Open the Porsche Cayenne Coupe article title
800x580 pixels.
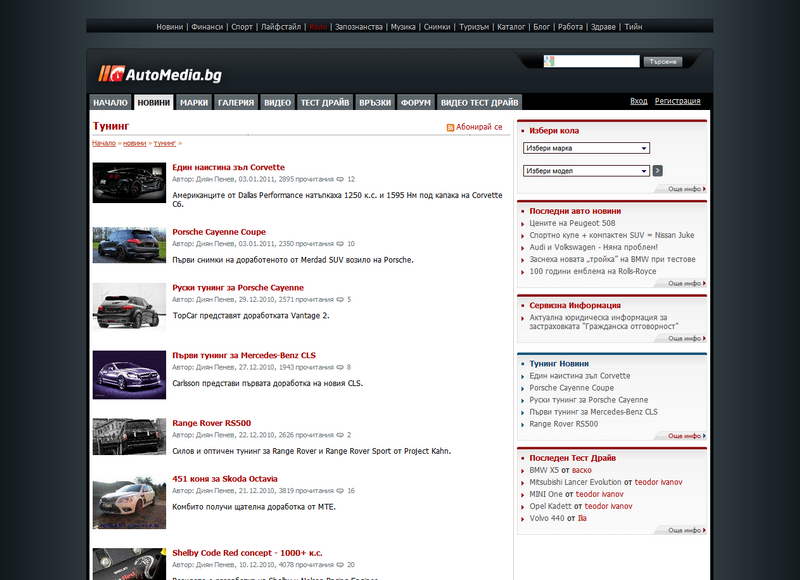click(x=219, y=232)
